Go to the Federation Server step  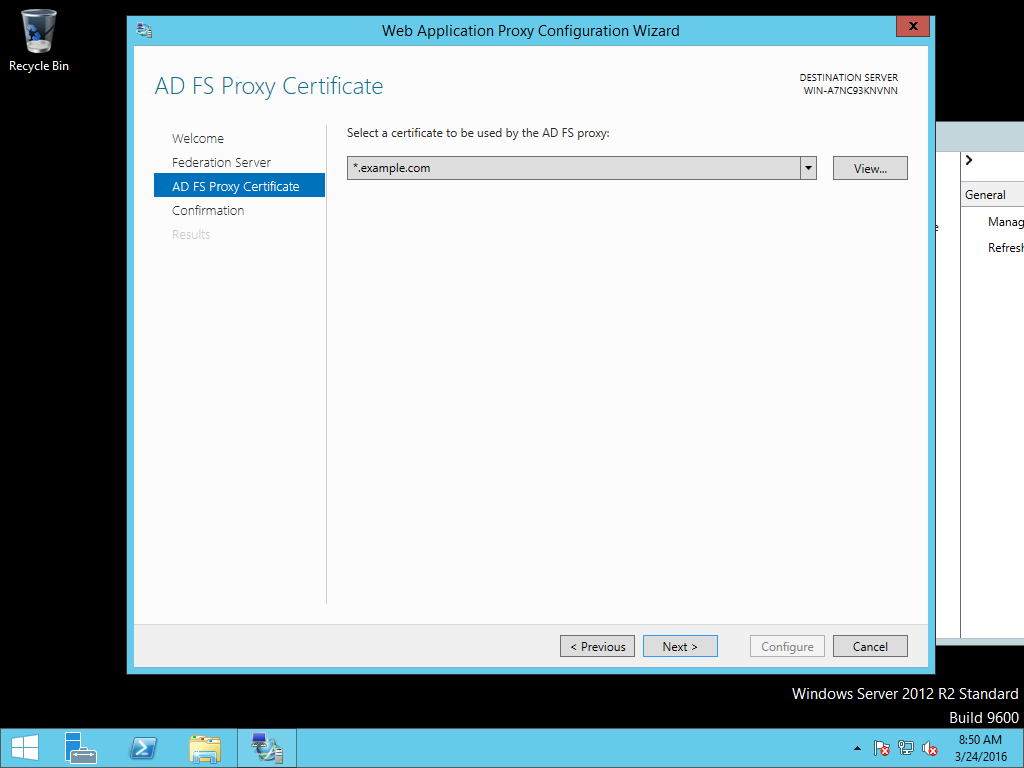(x=221, y=162)
